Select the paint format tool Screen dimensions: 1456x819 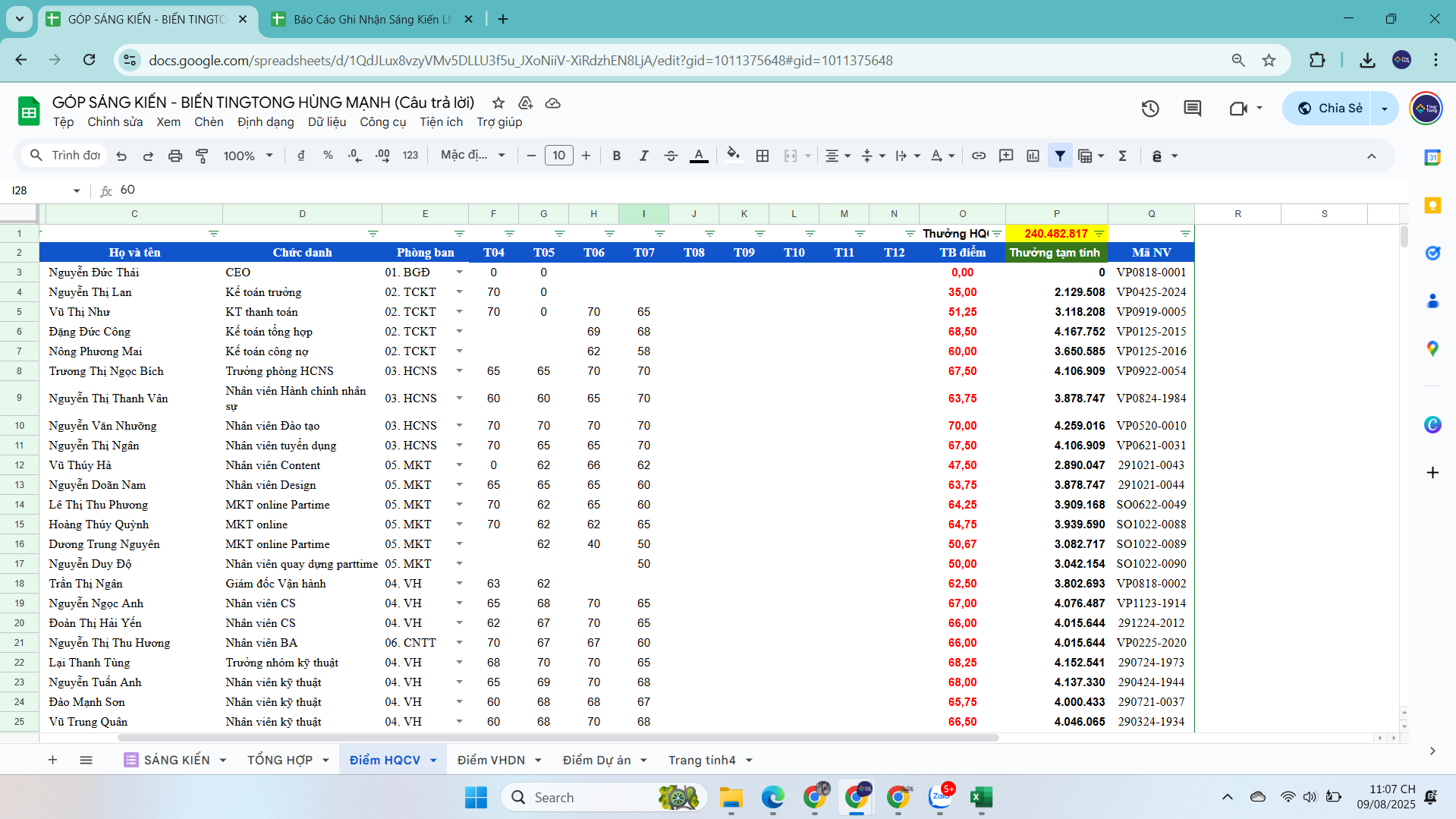coord(202,156)
